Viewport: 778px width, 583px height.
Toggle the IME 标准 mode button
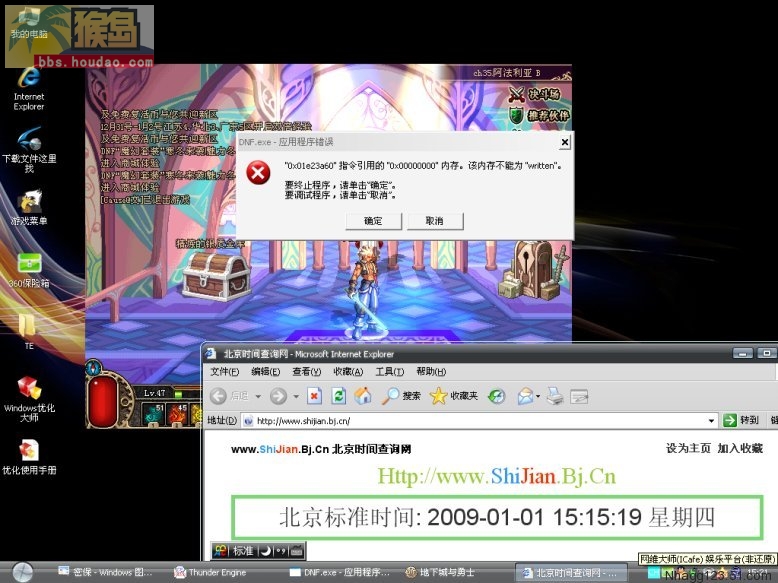243,551
